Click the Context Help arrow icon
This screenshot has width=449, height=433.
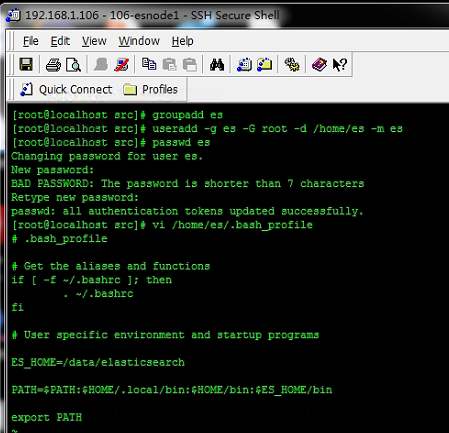click(x=340, y=64)
